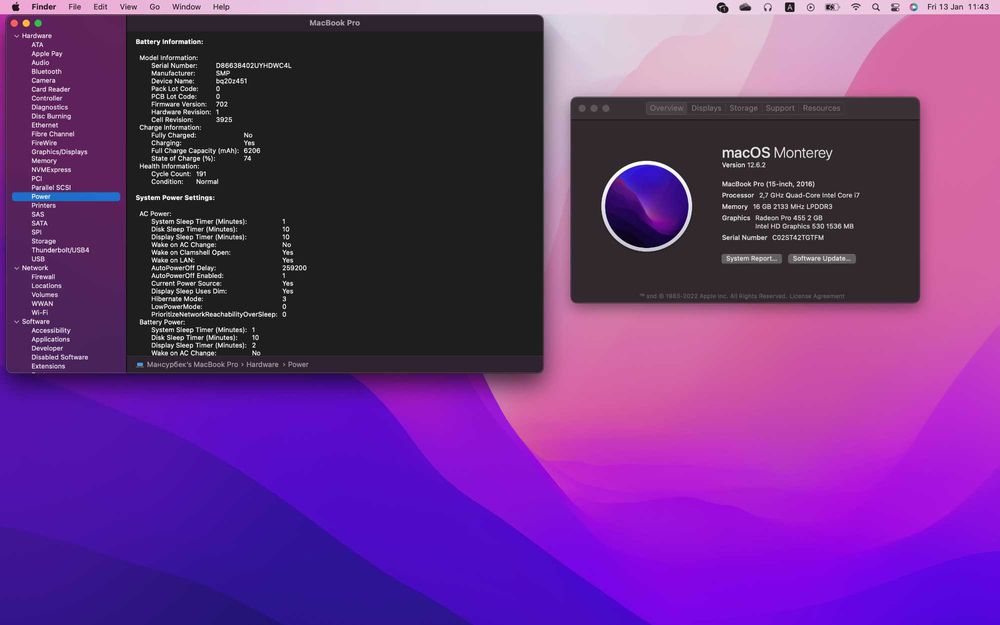Select Printers in the sidebar

tap(43, 205)
